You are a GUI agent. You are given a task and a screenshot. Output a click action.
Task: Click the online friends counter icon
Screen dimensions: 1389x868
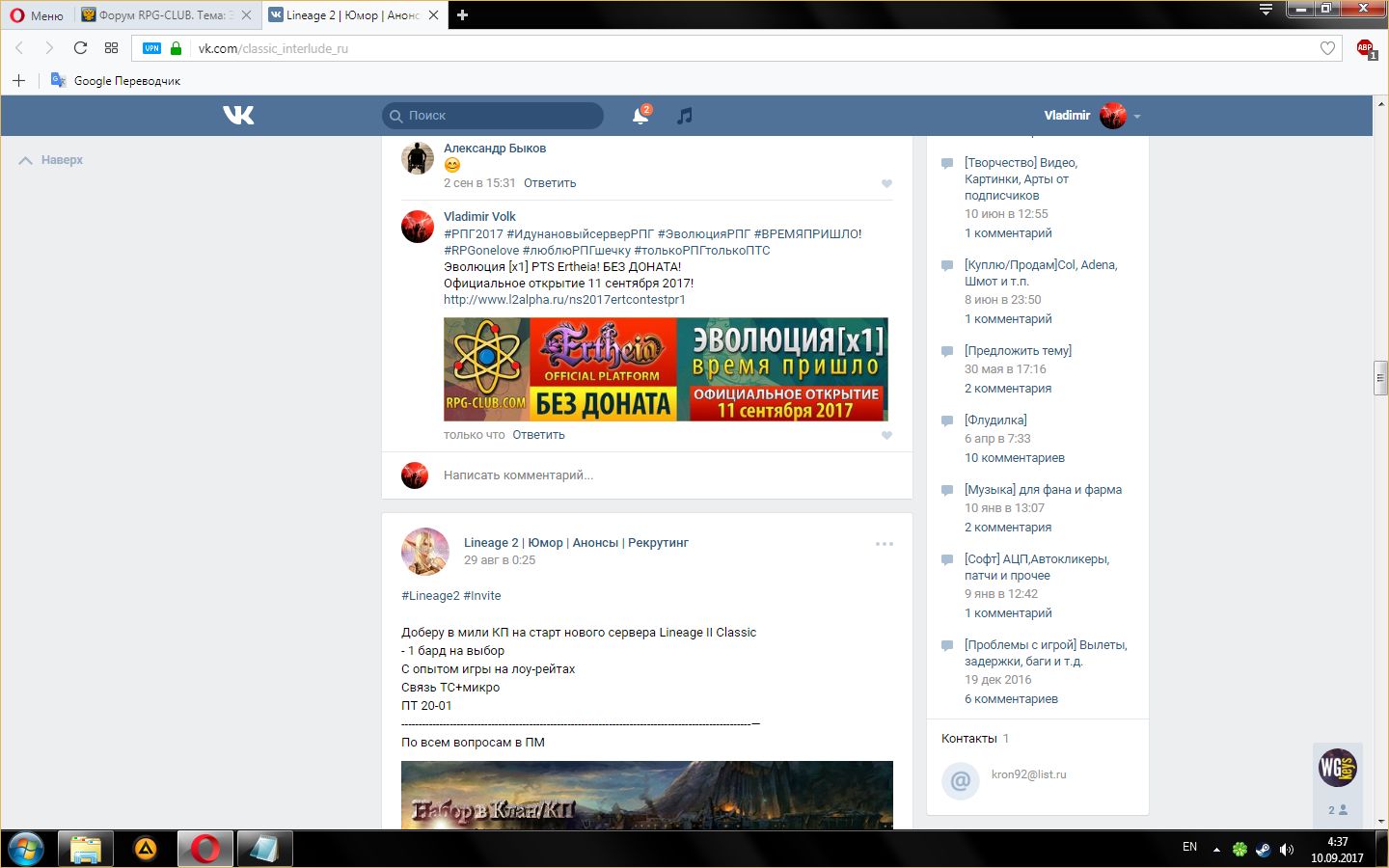pos(1338,810)
